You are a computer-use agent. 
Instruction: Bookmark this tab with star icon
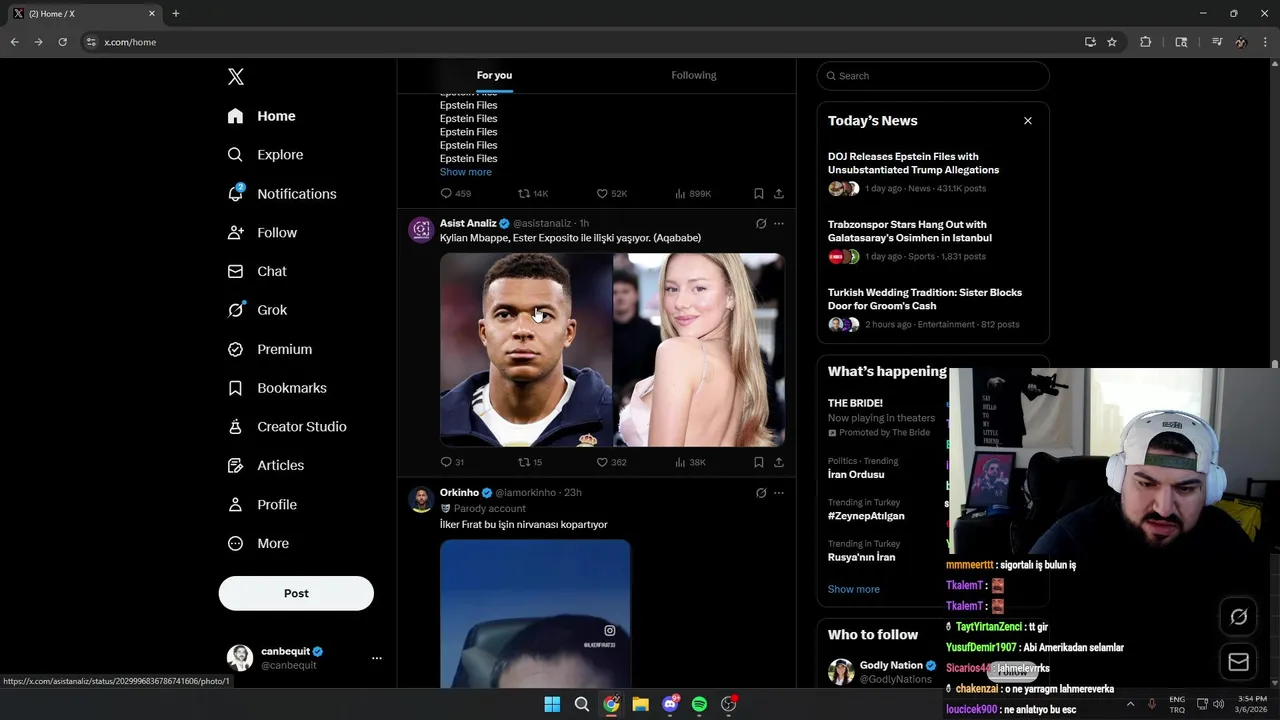[1112, 42]
